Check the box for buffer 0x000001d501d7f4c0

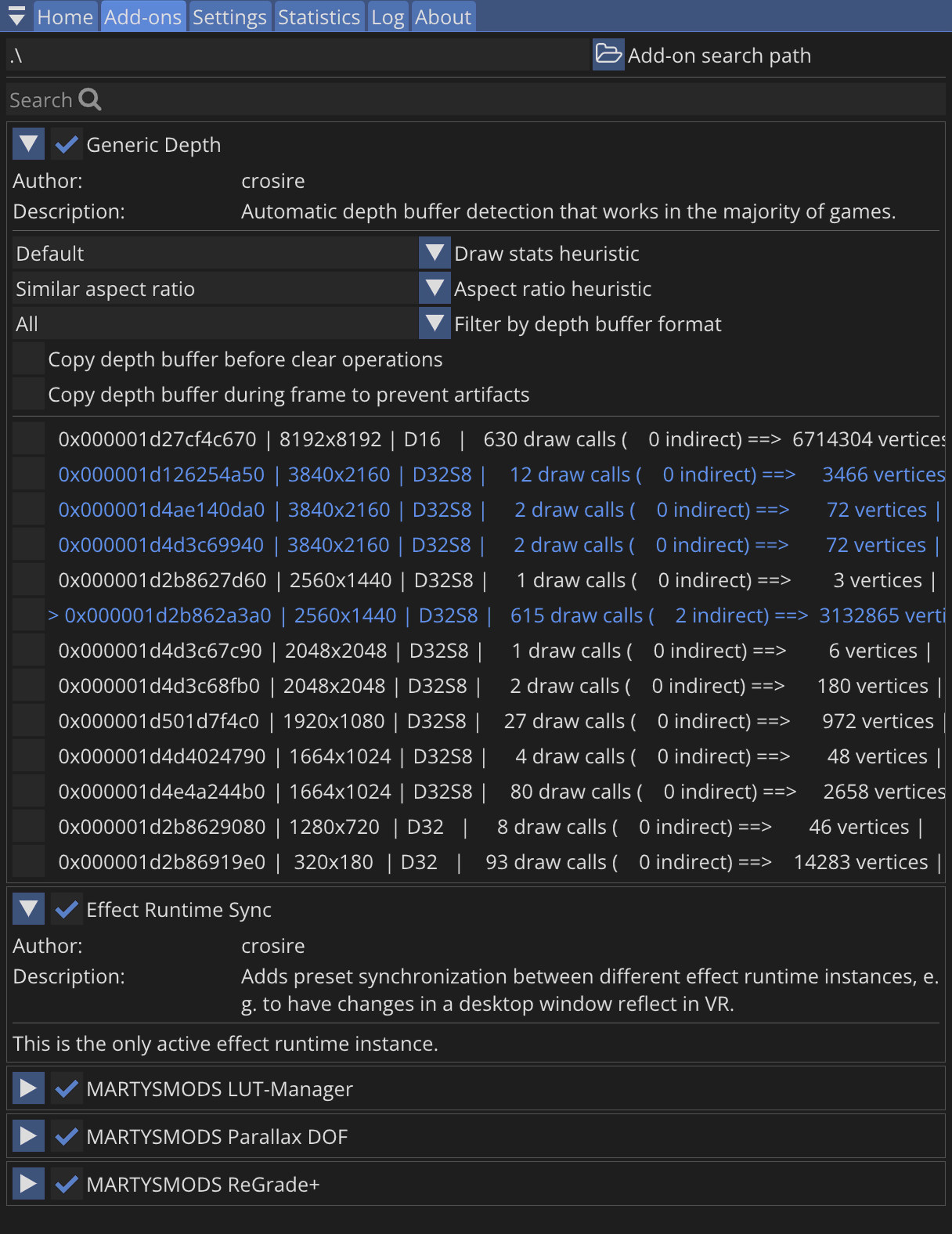29,720
